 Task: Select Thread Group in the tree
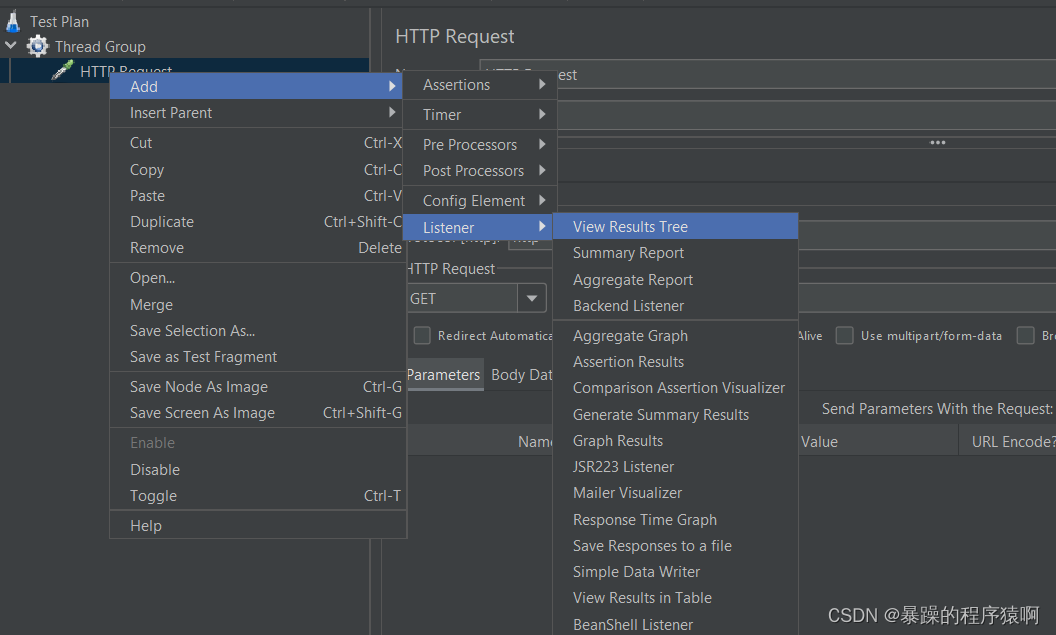click(x=100, y=46)
